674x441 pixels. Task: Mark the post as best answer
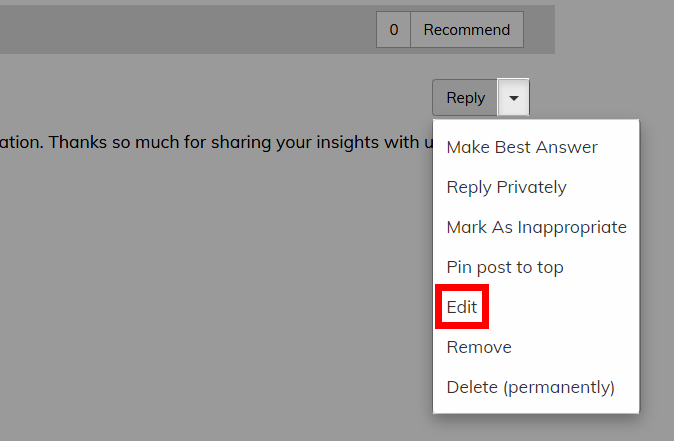522,147
